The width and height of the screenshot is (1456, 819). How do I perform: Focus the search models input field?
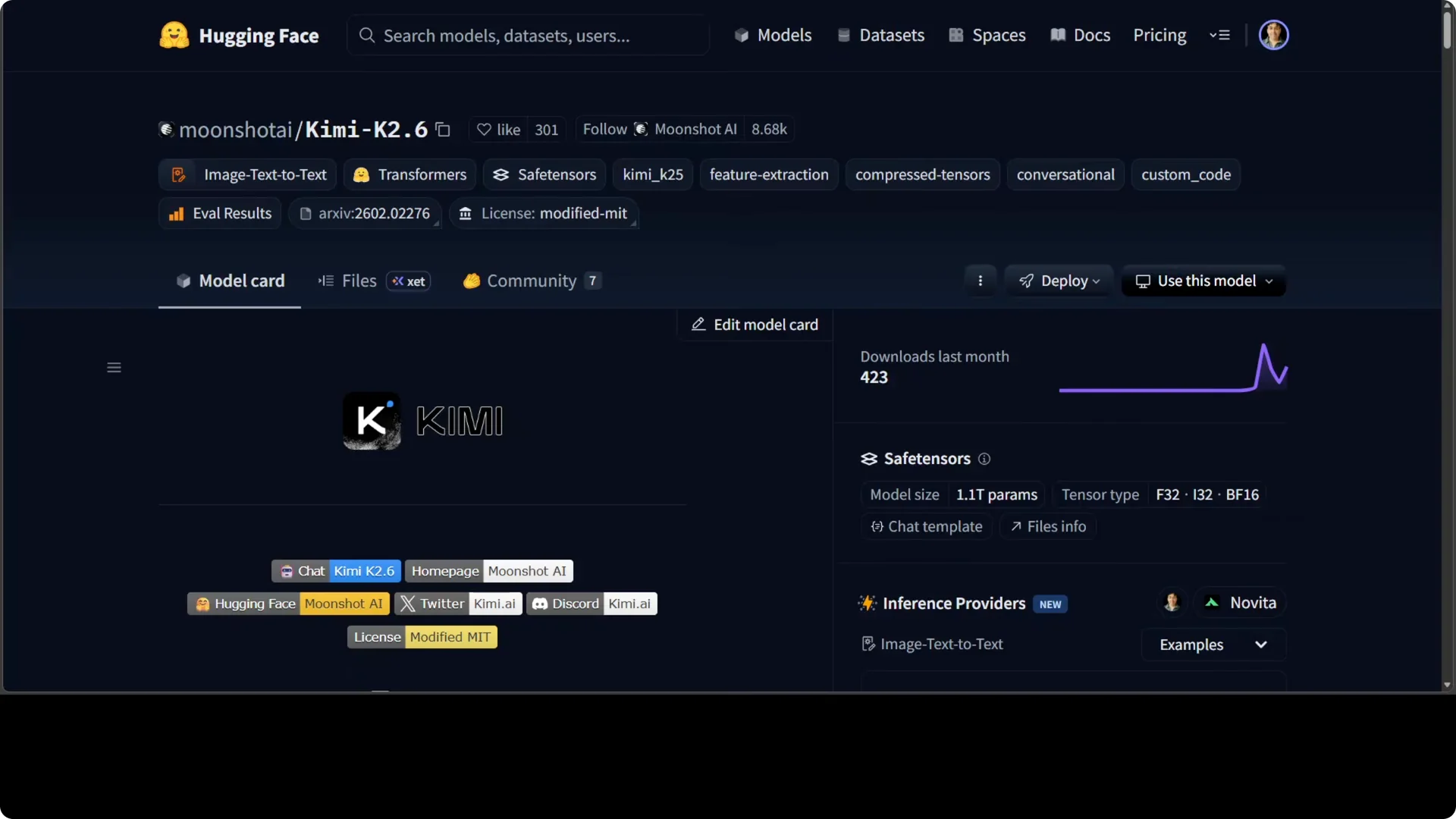[x=529, y=35]
